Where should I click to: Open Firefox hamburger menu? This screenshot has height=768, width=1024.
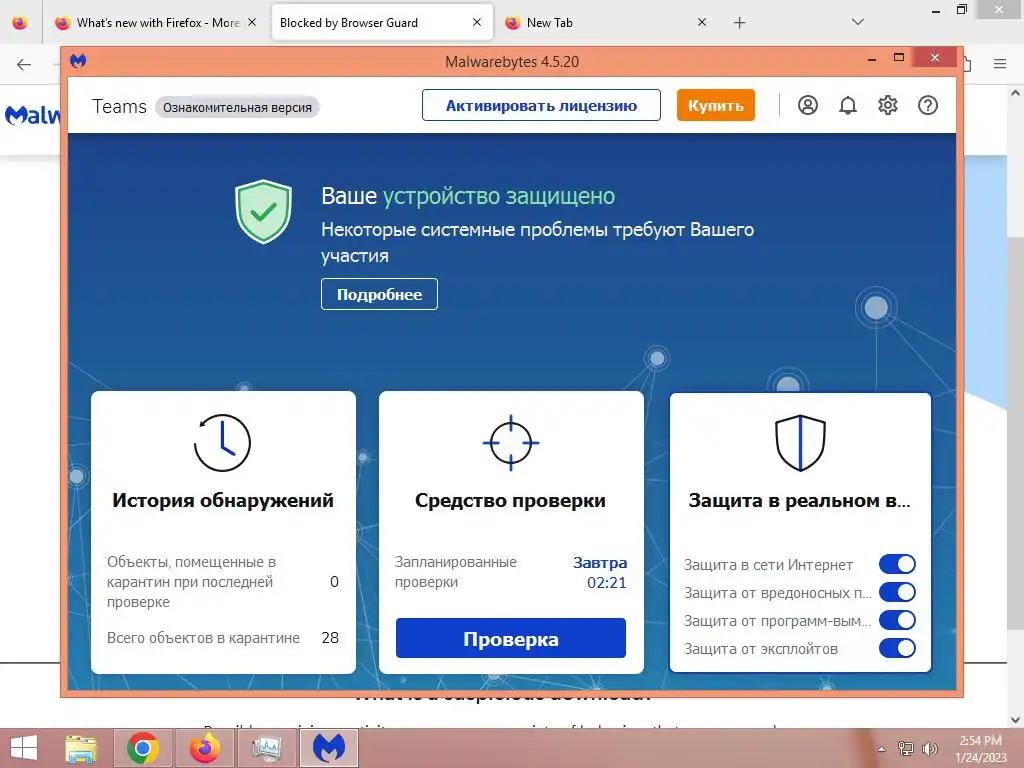click(1000, 64)
